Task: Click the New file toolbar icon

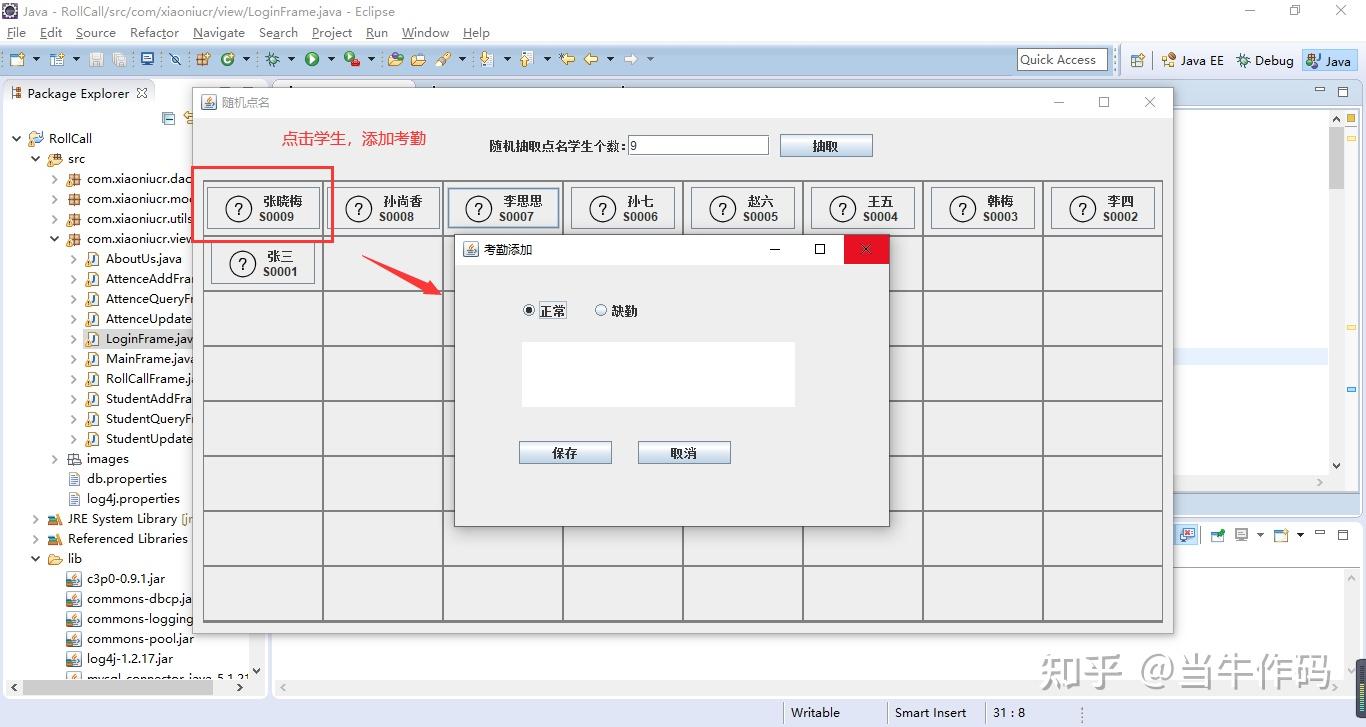Action: point(17,60)
